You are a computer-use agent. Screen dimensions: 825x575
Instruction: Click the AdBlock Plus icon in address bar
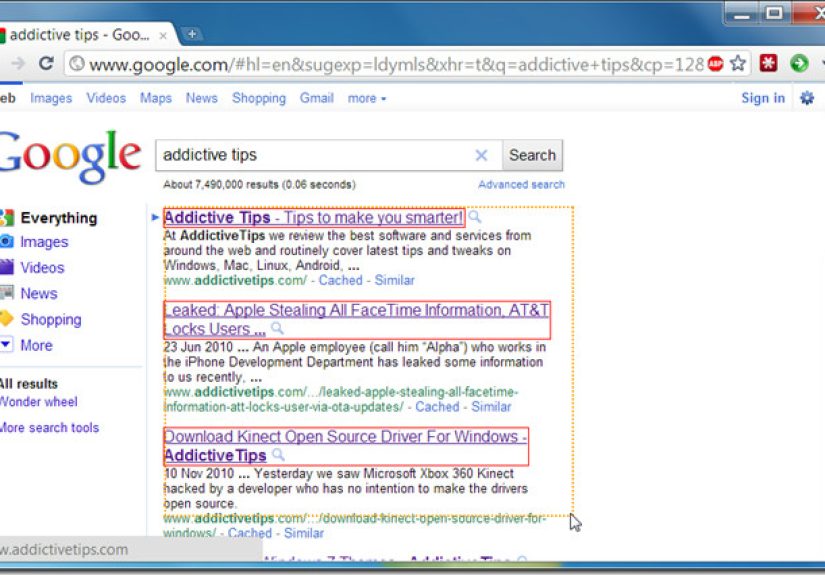pyautogui.click(x=715, y=64)
